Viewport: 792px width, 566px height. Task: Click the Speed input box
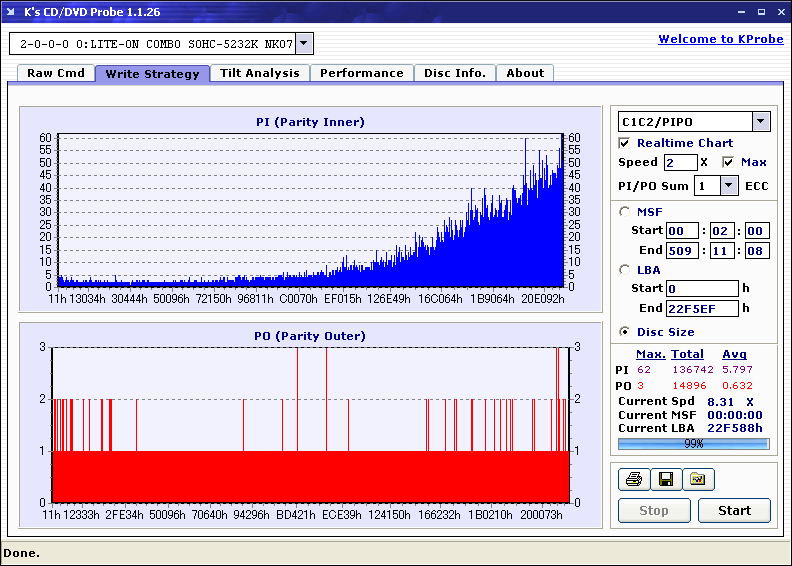coord(680,162)
